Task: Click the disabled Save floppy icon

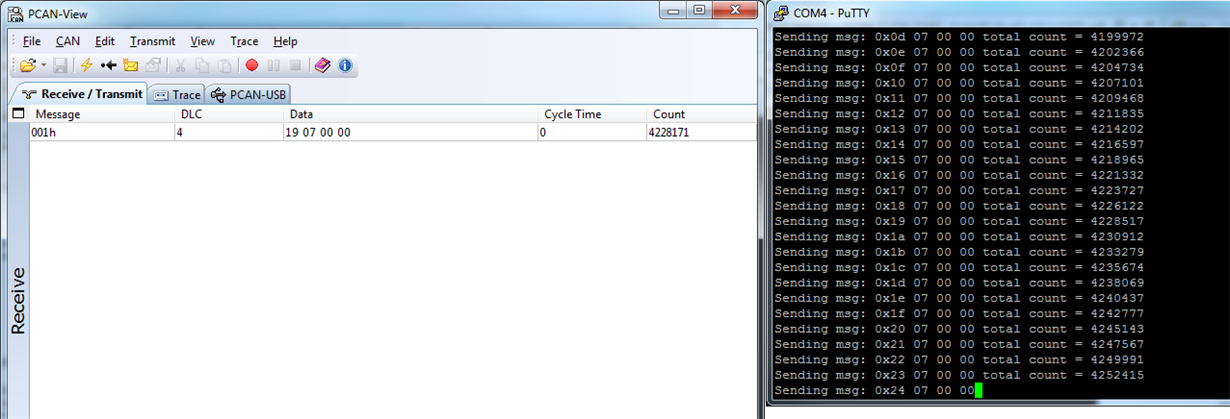Action: (x=61, y=65)
